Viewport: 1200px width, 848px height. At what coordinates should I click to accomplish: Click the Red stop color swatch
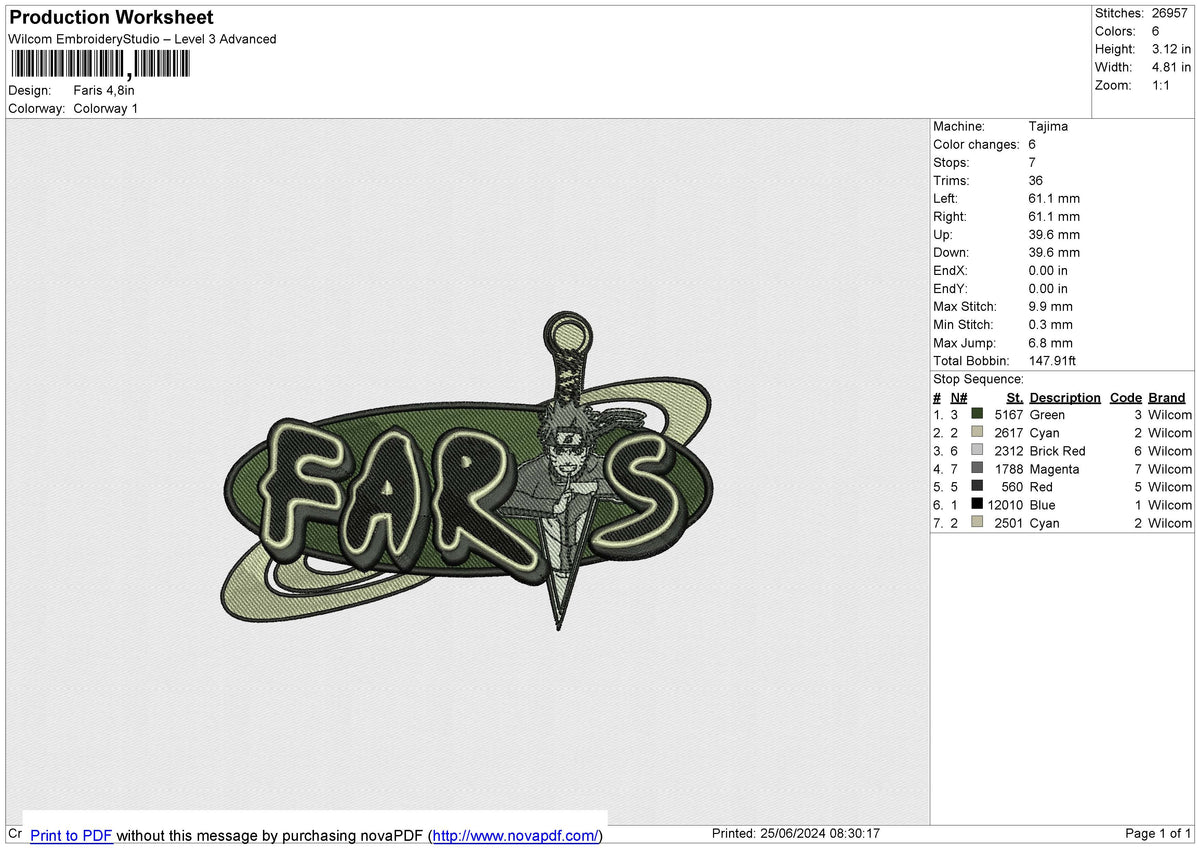[977, 486]
